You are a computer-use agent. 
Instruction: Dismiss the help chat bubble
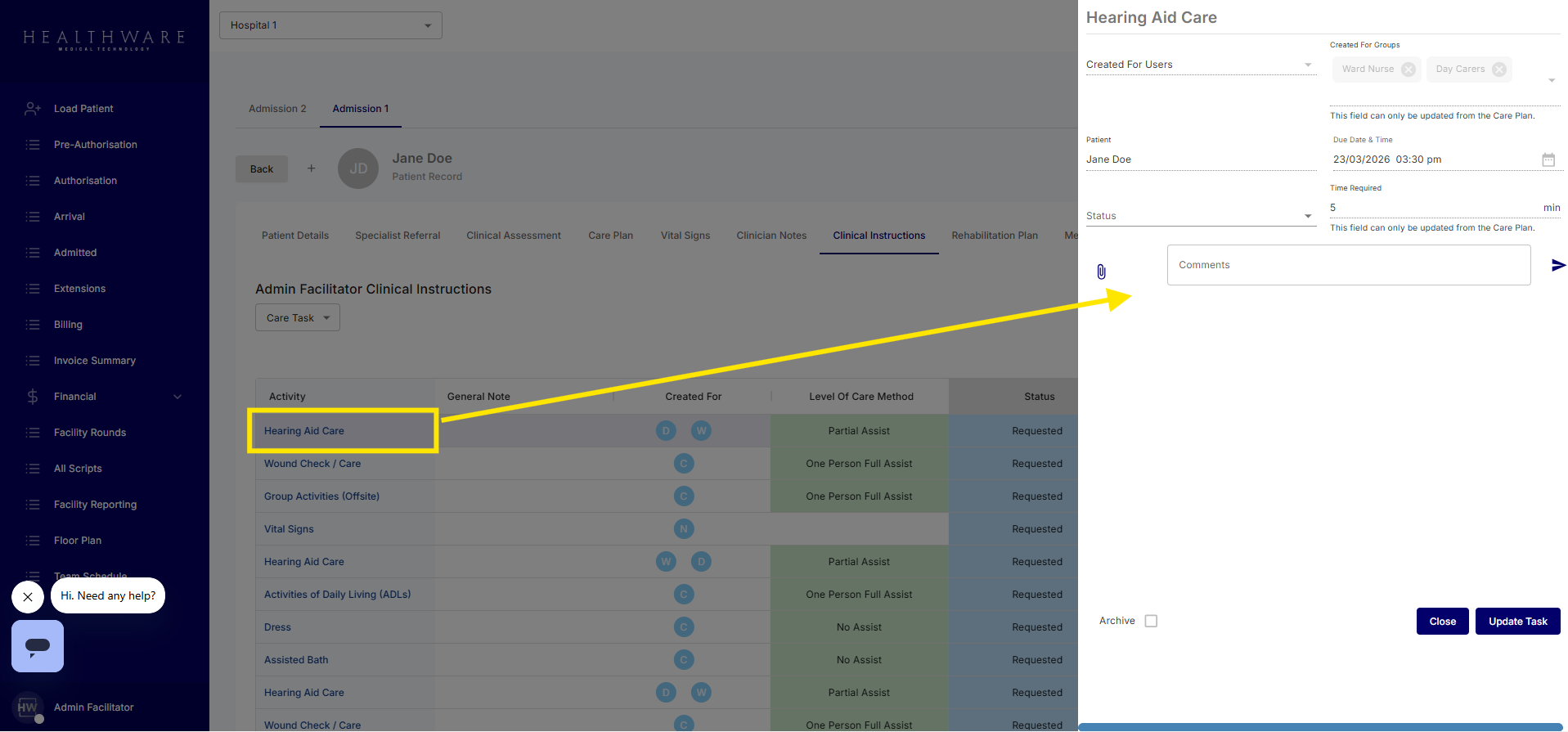[x=28, y=597]
